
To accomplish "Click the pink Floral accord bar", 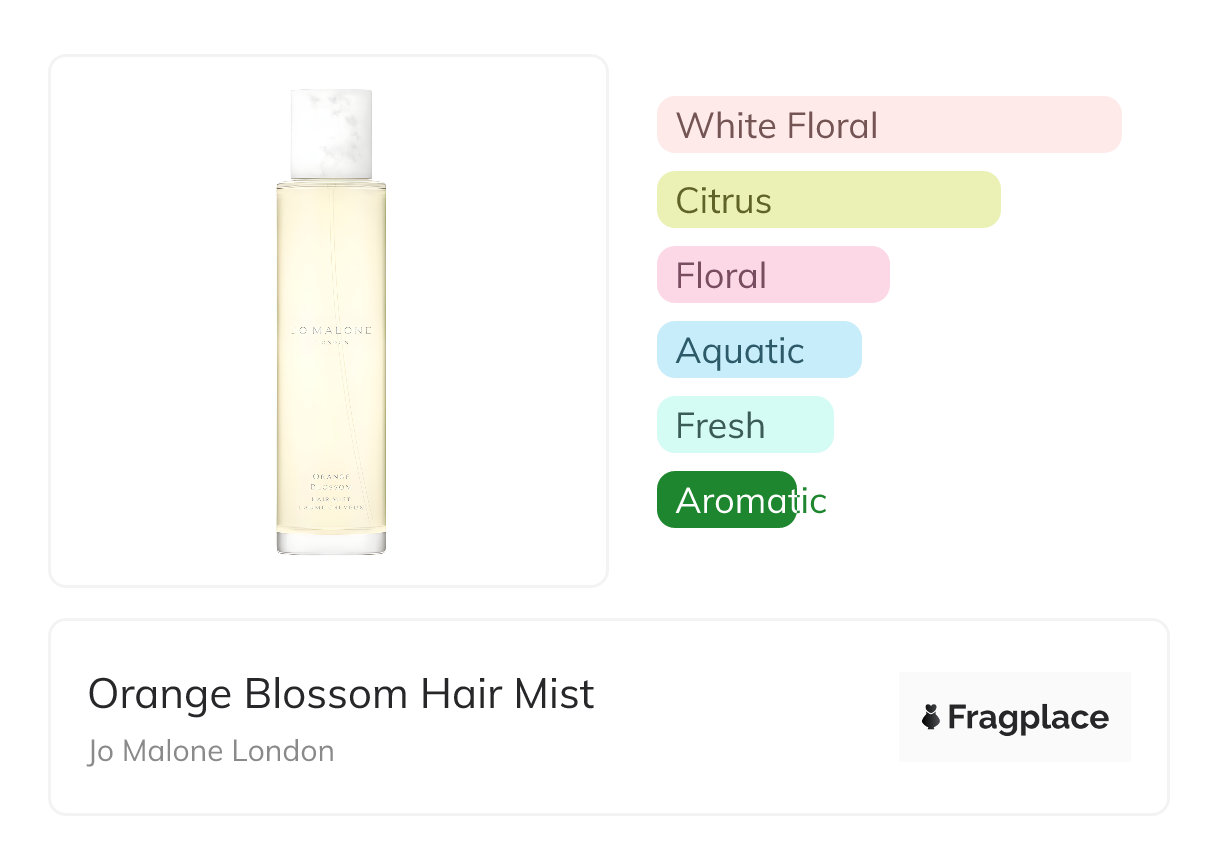I will [x=772, y=275].
